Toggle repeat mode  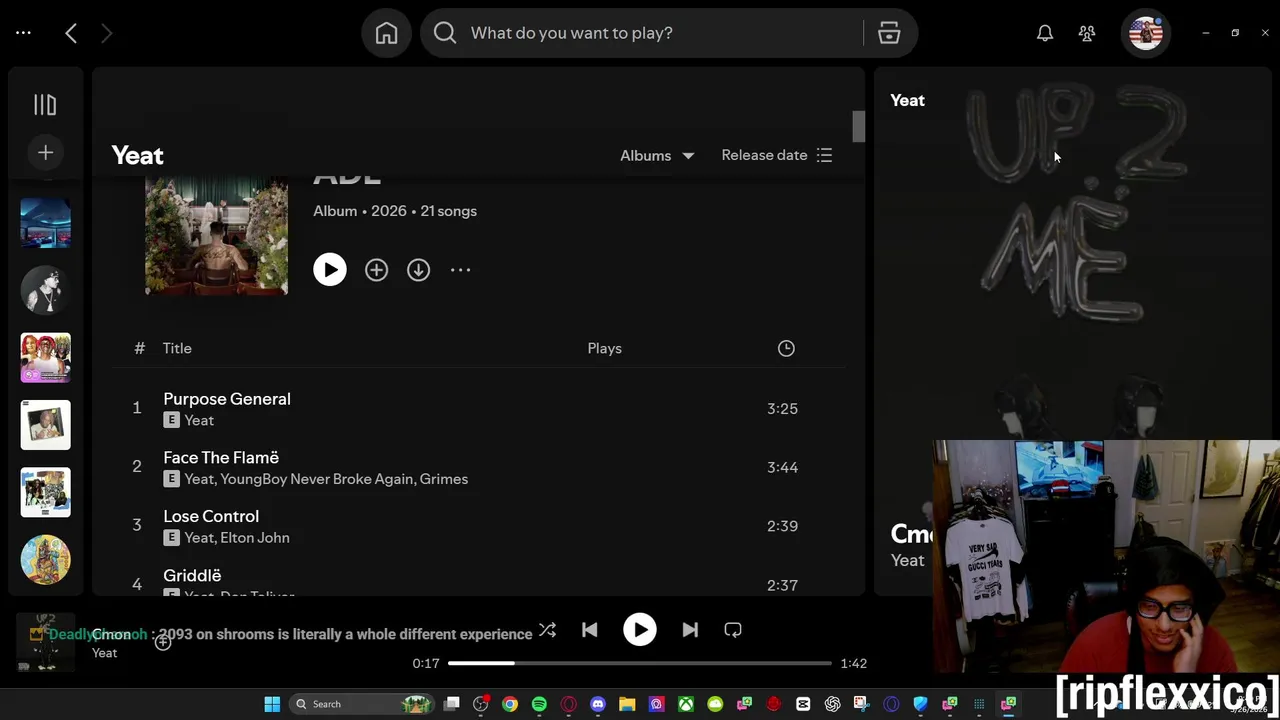tap(733, 630)
